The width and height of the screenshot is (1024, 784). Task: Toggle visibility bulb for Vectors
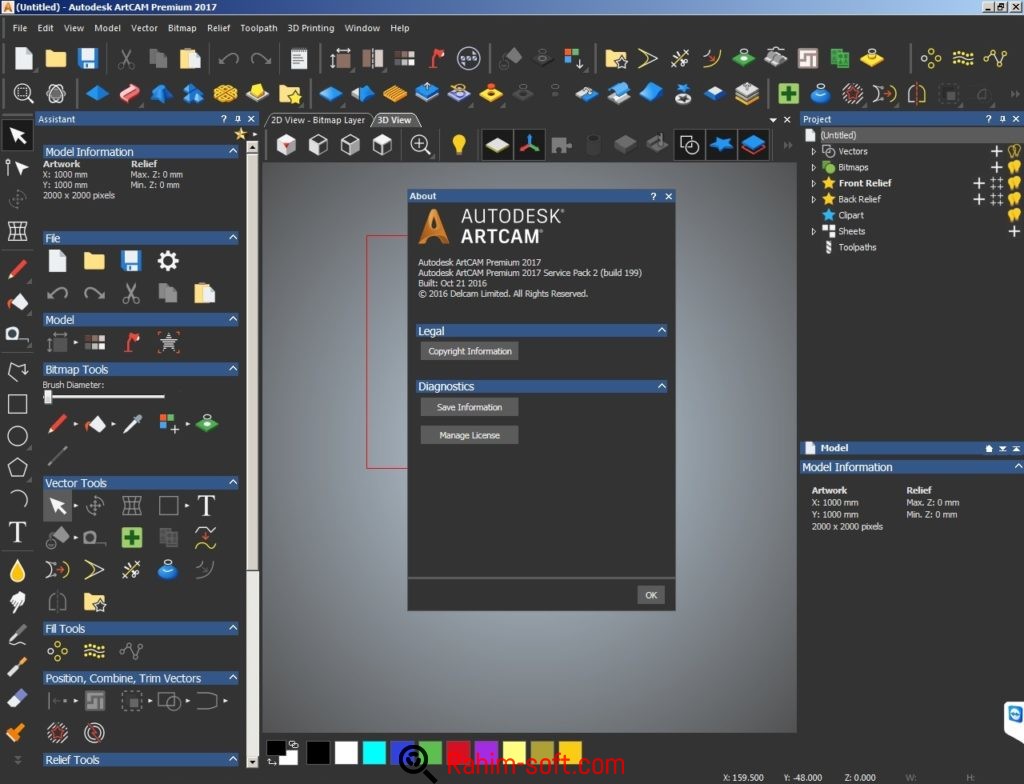1013,151
